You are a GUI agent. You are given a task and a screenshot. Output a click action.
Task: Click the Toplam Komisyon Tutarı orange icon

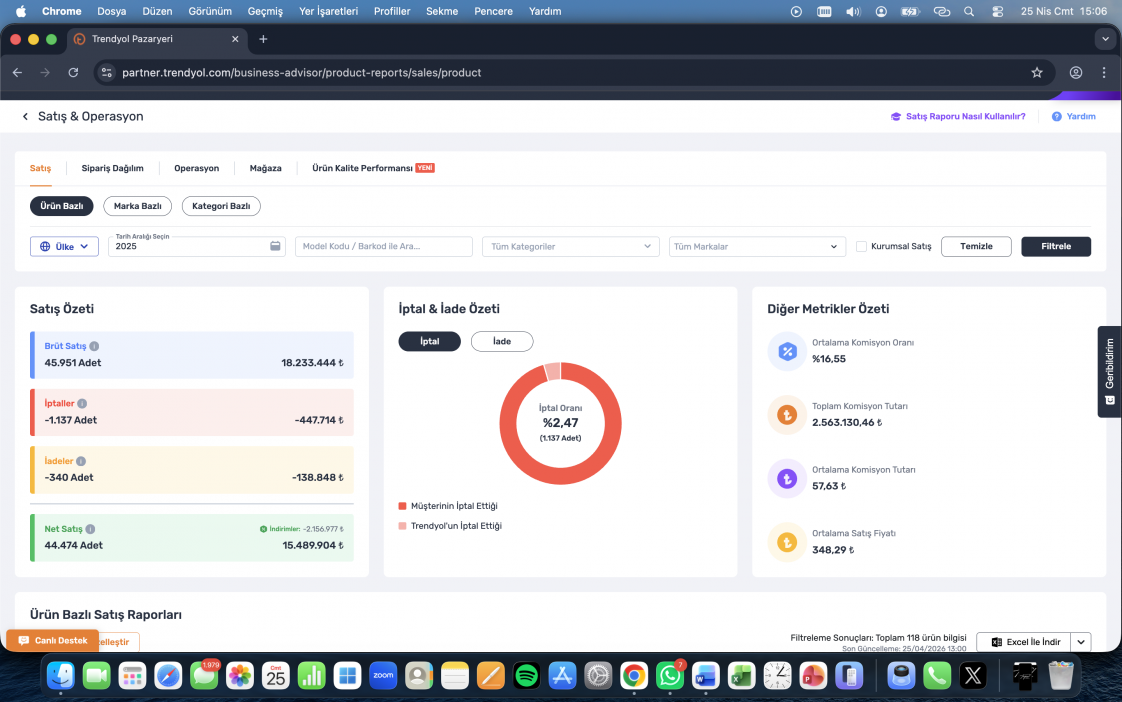tap(787, 415)
